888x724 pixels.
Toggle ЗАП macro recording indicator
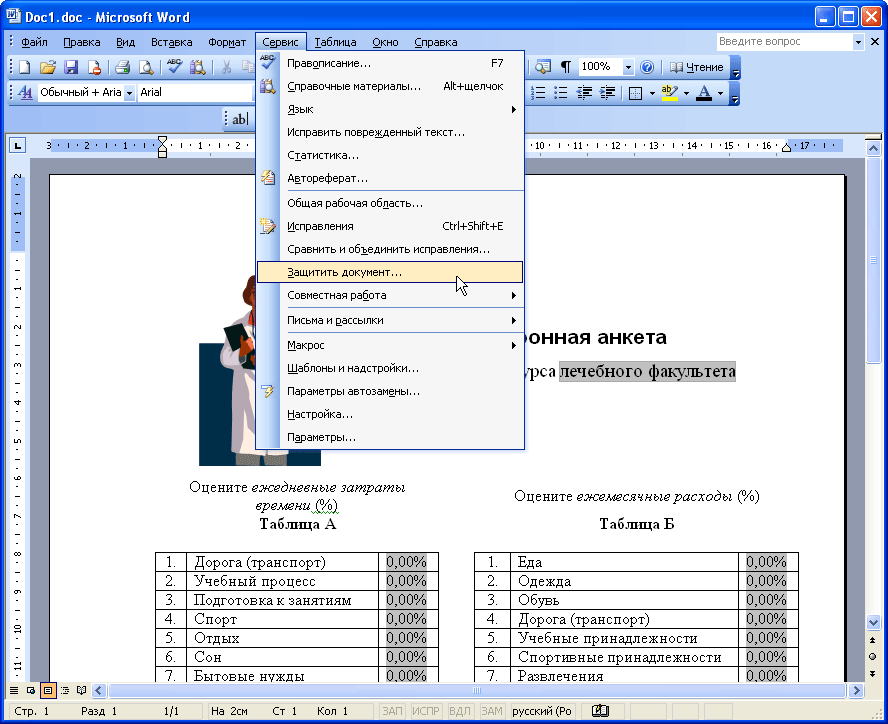click(392, 710)
